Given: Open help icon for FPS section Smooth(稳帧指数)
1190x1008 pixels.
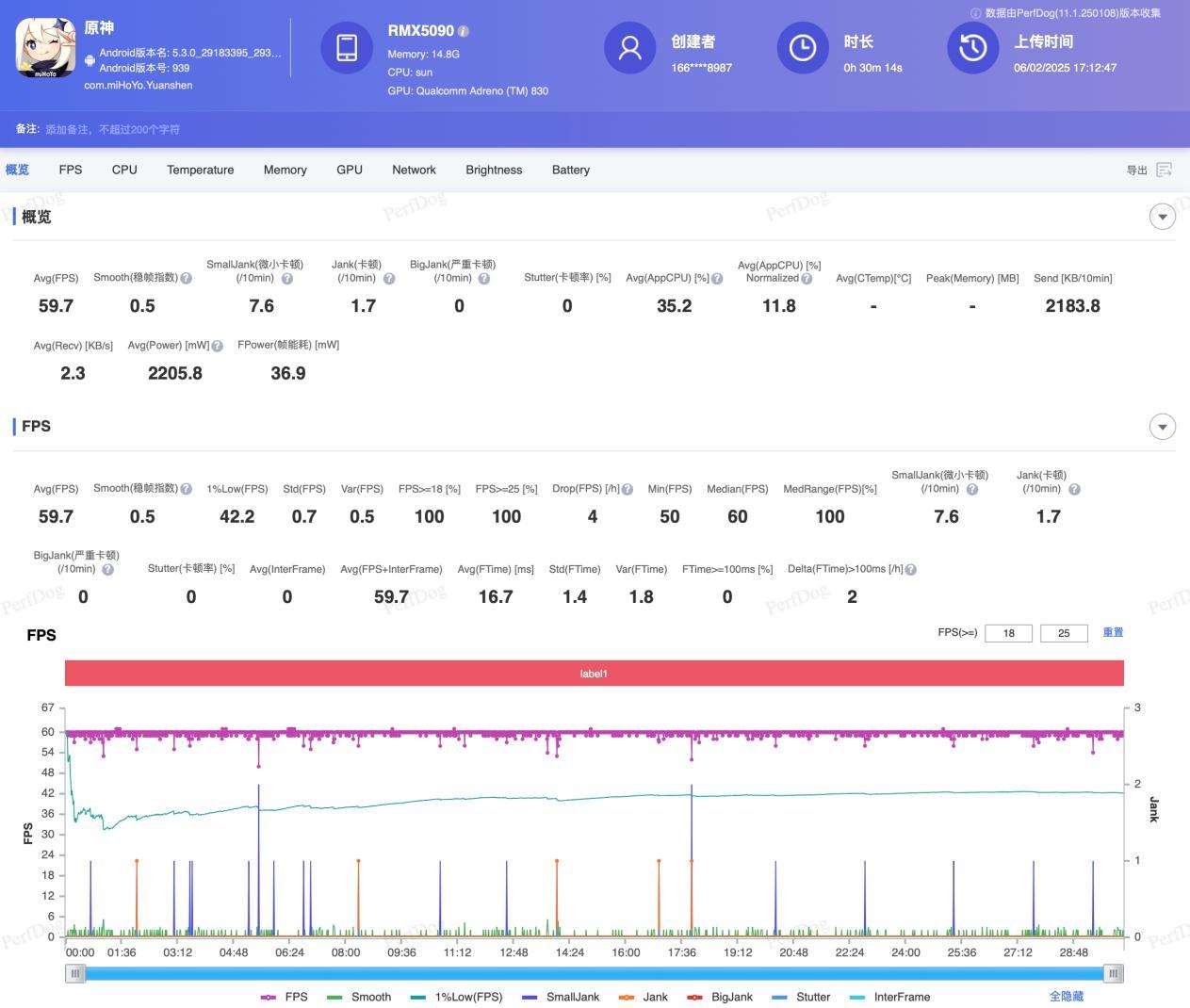Looking at the screenshot, I should pyautogui.click(x=186, y=489).
